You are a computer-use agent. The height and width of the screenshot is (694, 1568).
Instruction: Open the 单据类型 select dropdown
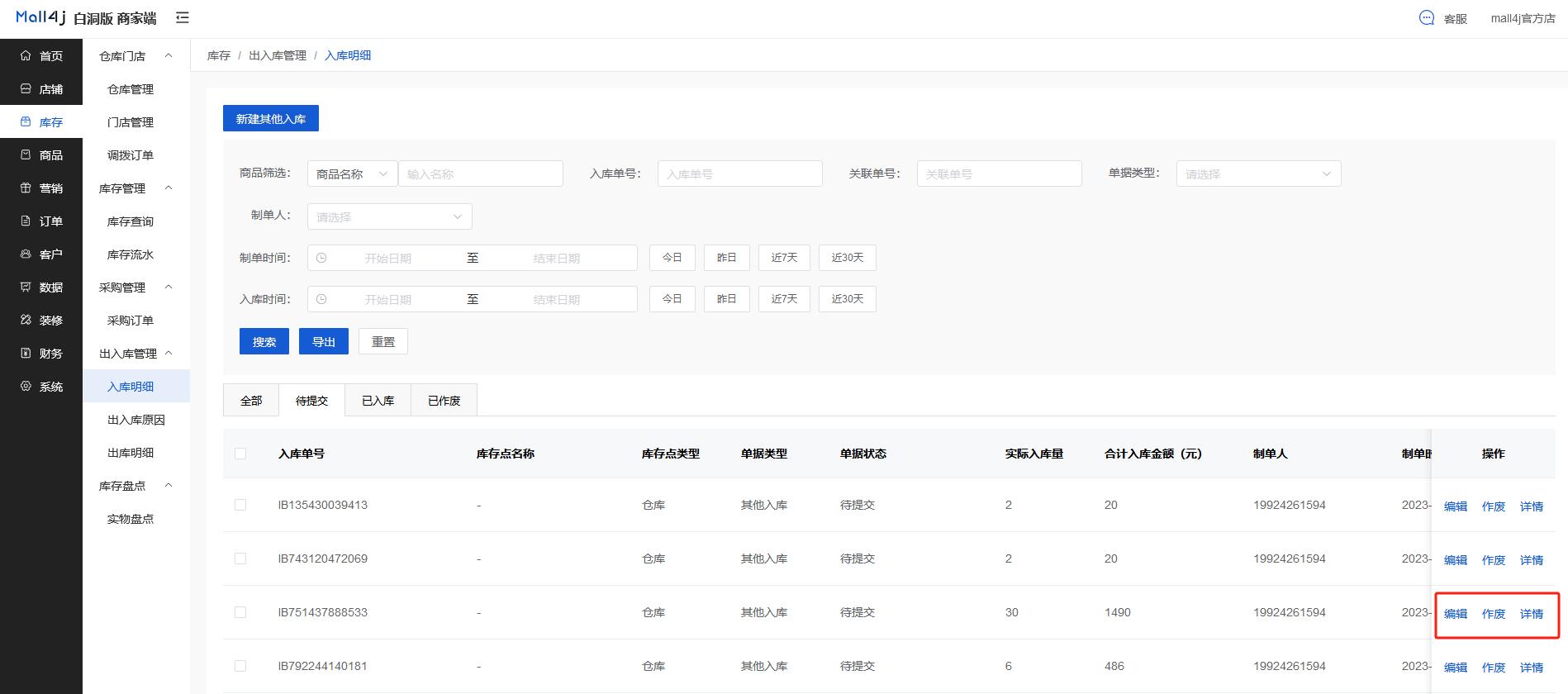coord(1258,173)
